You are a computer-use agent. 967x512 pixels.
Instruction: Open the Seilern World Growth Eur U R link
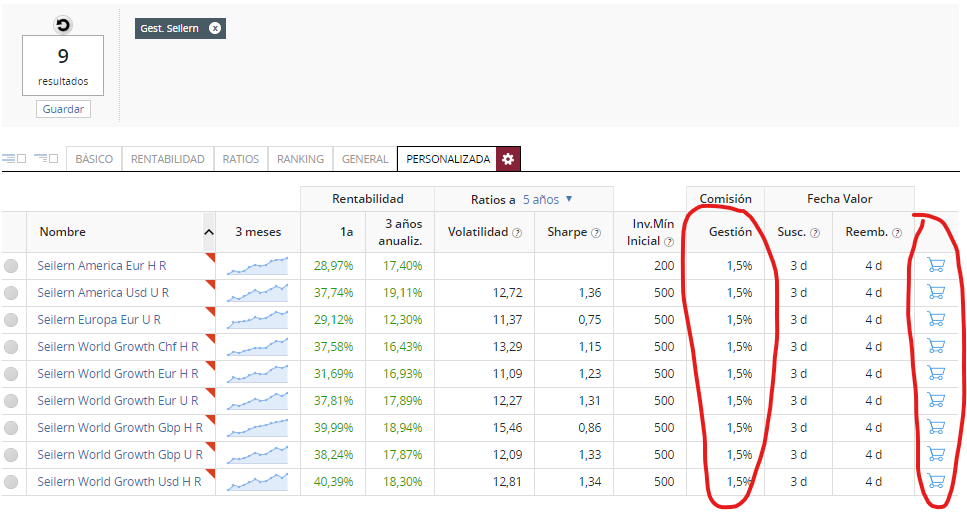pyautogui.click(x=118, y=401)
